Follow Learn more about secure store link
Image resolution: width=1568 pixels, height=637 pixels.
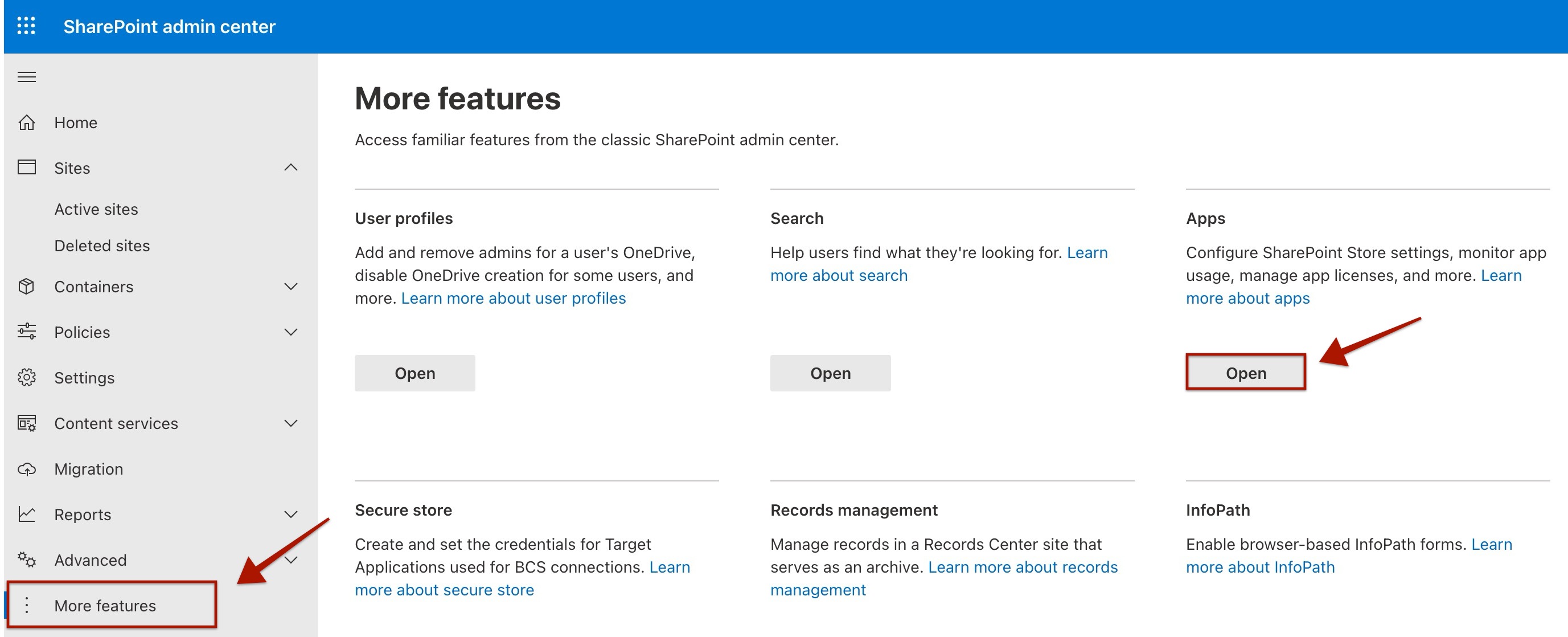(444, 590)
